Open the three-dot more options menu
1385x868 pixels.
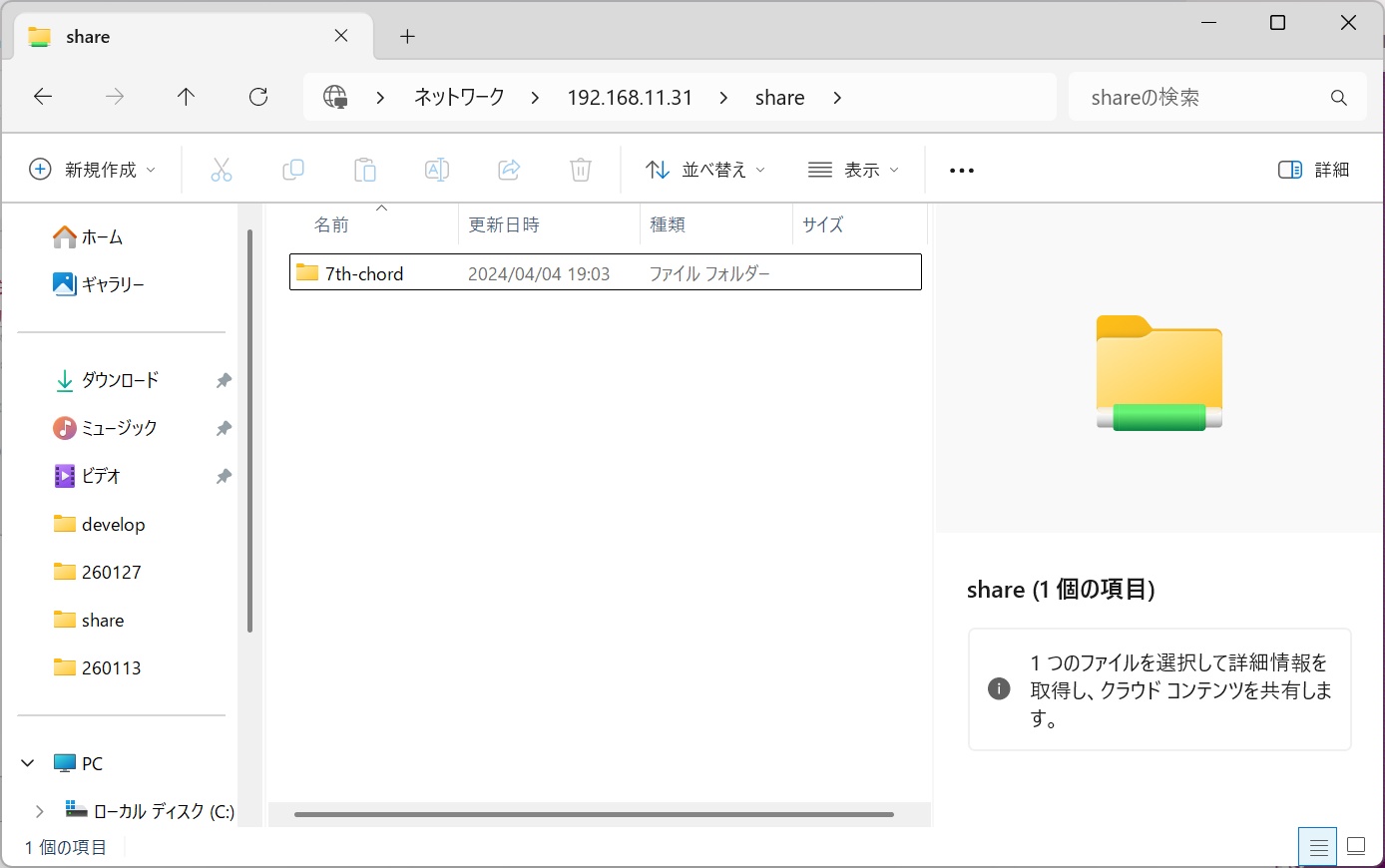(x=962, y=171)
